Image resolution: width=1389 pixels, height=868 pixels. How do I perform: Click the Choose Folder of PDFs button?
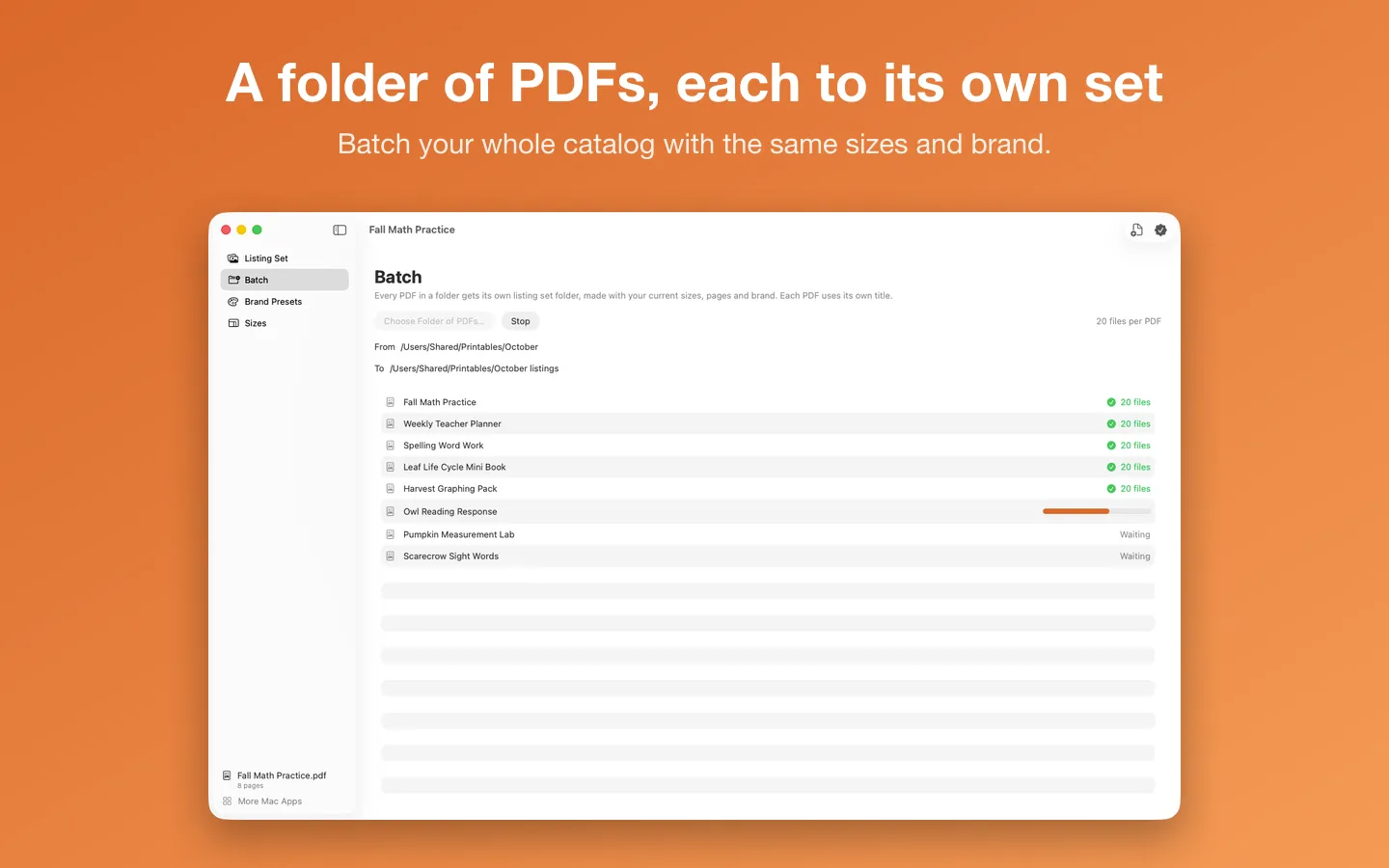[434, 321]
